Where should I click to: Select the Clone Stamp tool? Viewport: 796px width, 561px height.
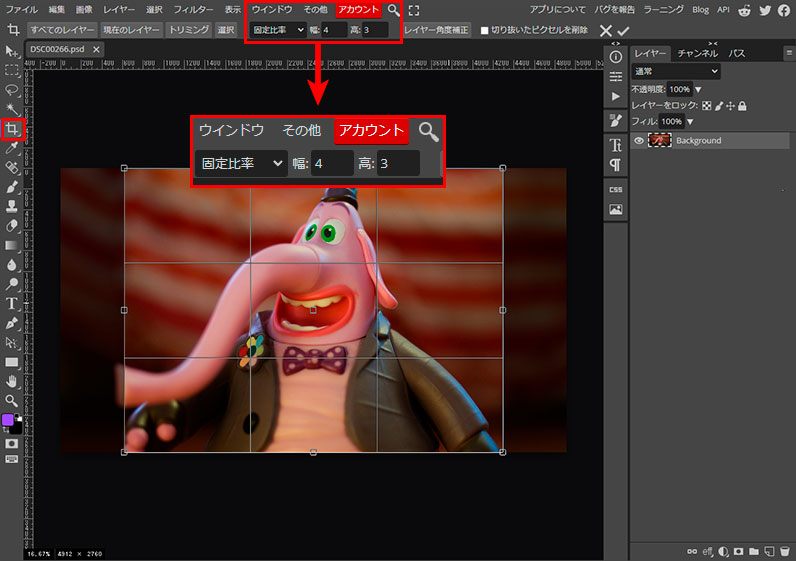(11, 206)
